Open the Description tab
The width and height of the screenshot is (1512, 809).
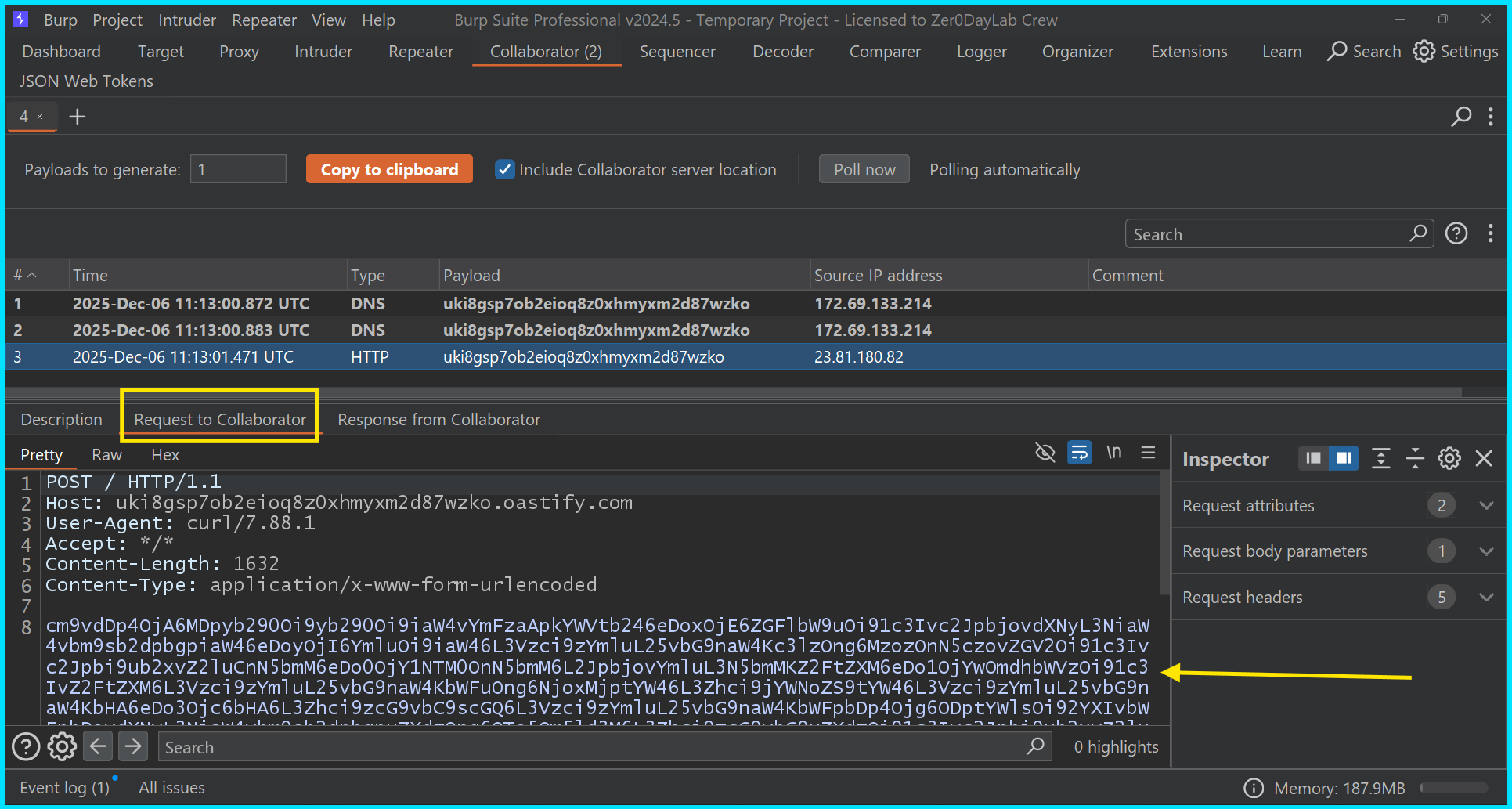pos(61,420)
